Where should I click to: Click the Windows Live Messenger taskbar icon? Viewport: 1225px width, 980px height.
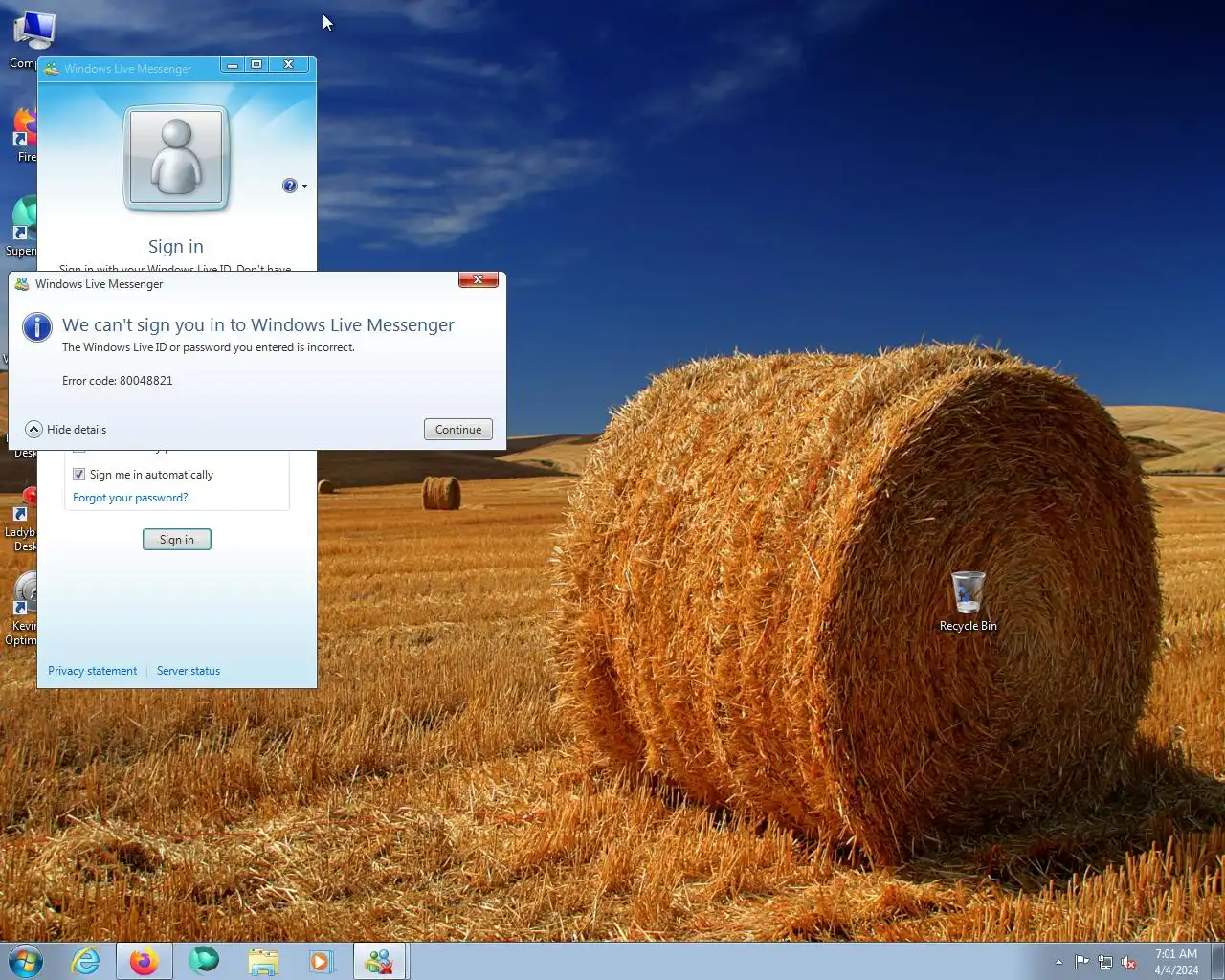pyautogui.click(x=380, y=961)
